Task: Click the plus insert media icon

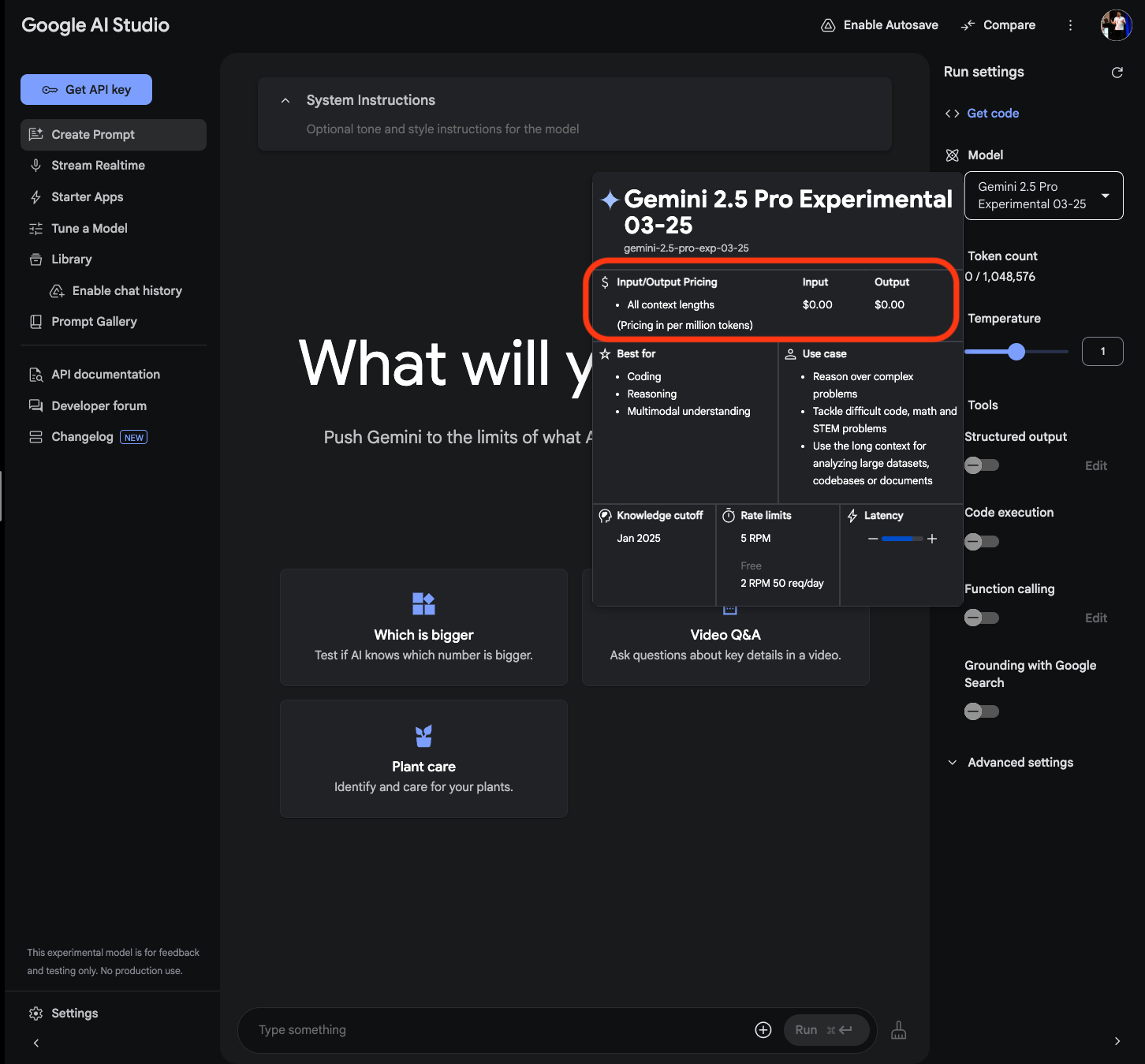Action: coord(763,1030)
